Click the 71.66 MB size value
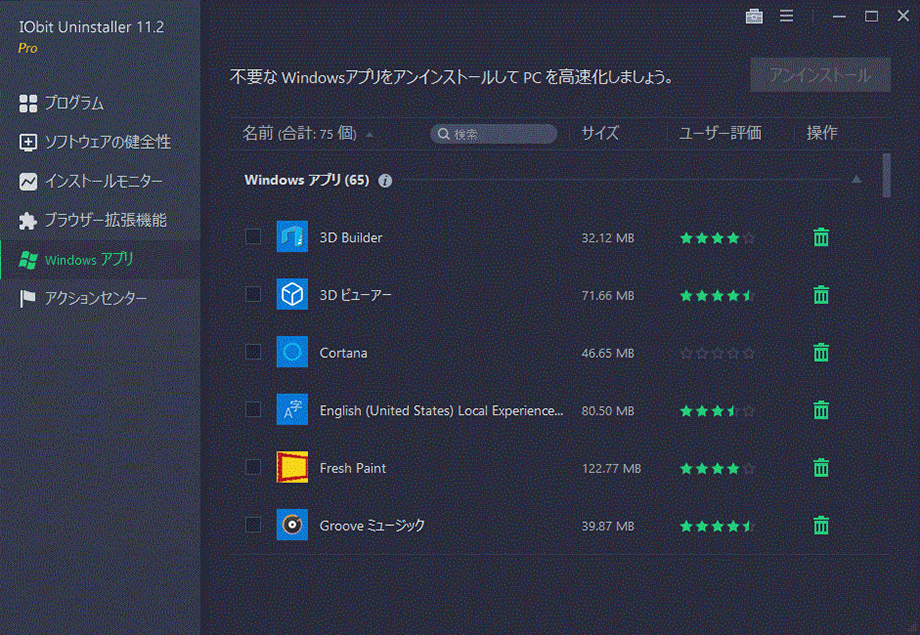The width and height of the screenshot is (920, 635). (608, 295)
